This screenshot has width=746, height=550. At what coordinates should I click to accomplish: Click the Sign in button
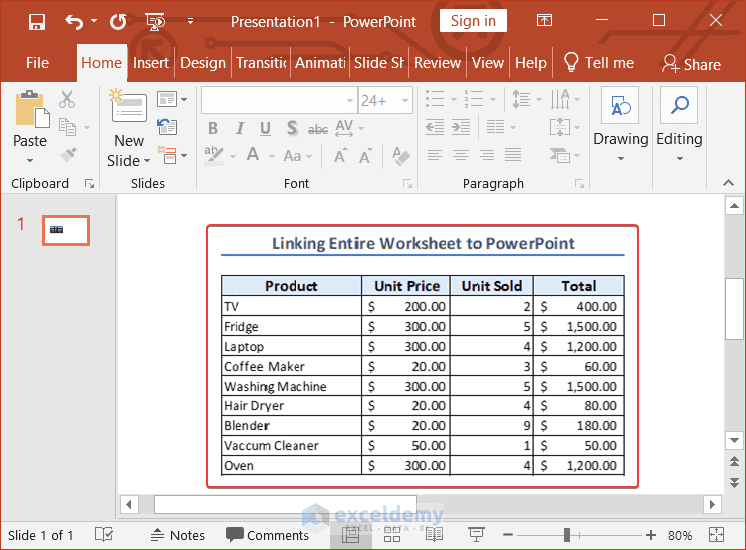point(473,21)
